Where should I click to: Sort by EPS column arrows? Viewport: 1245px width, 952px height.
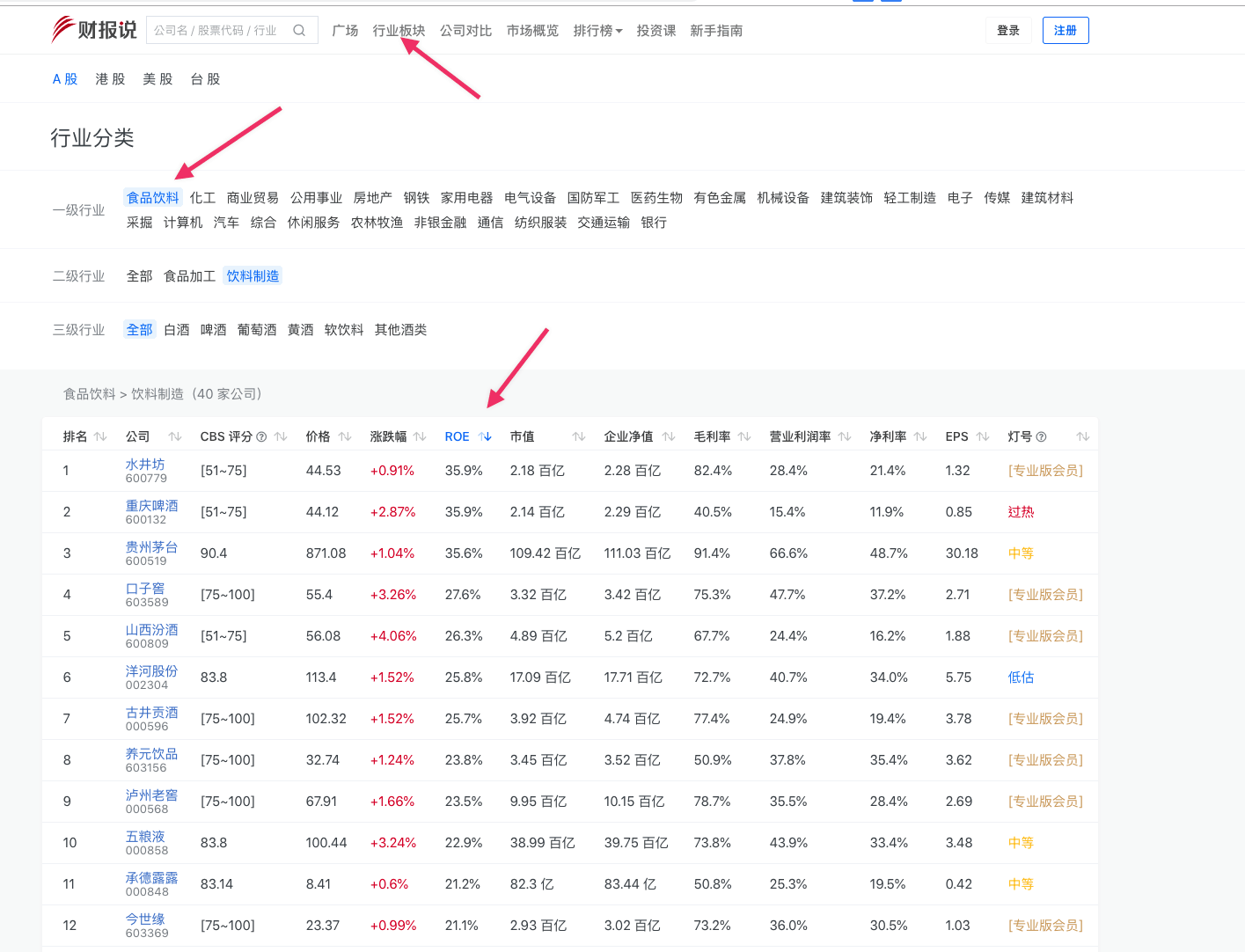click(983, 436)
